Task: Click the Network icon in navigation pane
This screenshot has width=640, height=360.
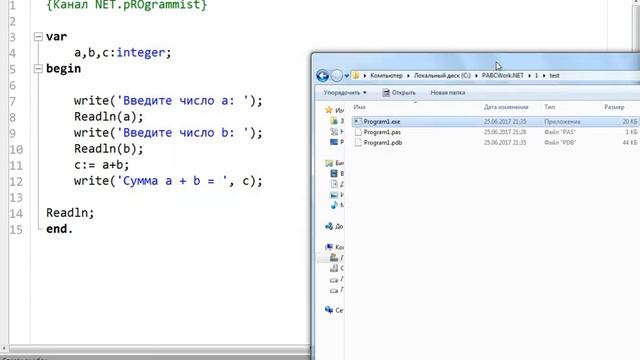Action: tap(329, 310)
